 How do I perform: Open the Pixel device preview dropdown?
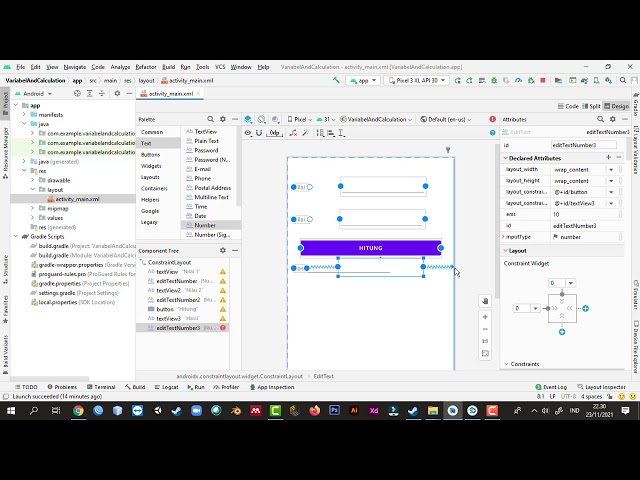click(300, 119)
